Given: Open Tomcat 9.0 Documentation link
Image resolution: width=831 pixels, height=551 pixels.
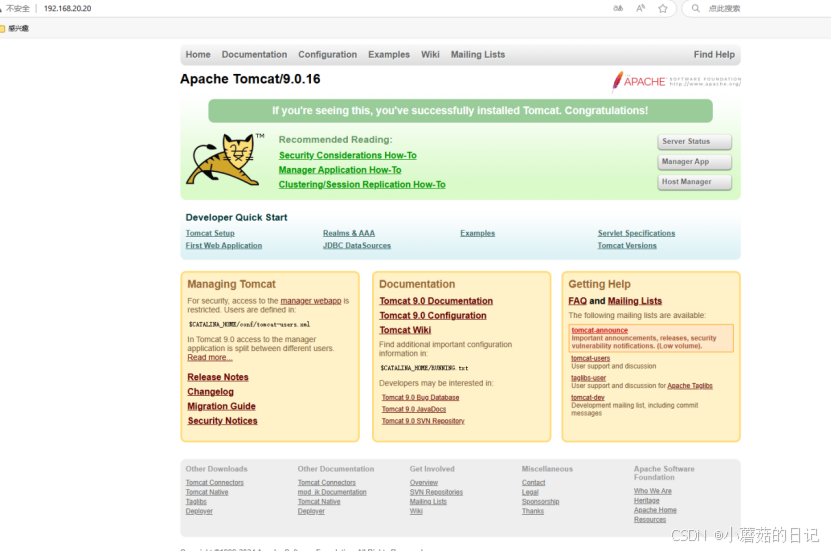Looking at the screenshot, I should tap(436, 301).
